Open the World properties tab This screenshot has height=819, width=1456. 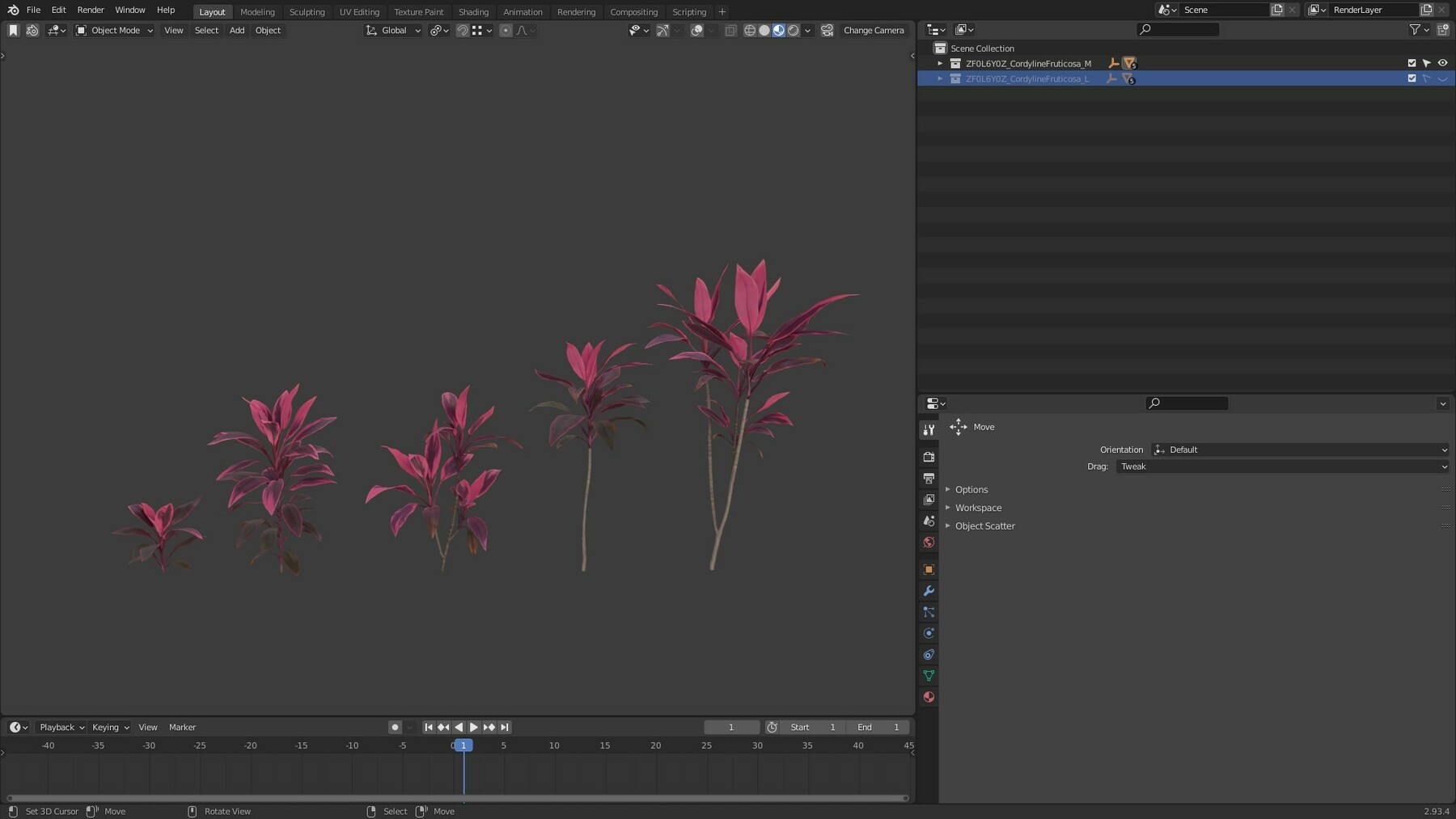click(929, 542)
